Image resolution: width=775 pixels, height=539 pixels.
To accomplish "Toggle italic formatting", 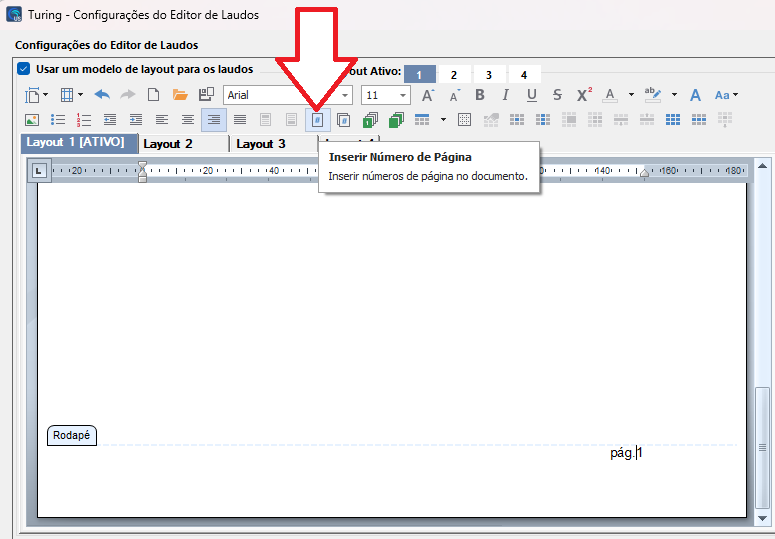I will (506, 95).
